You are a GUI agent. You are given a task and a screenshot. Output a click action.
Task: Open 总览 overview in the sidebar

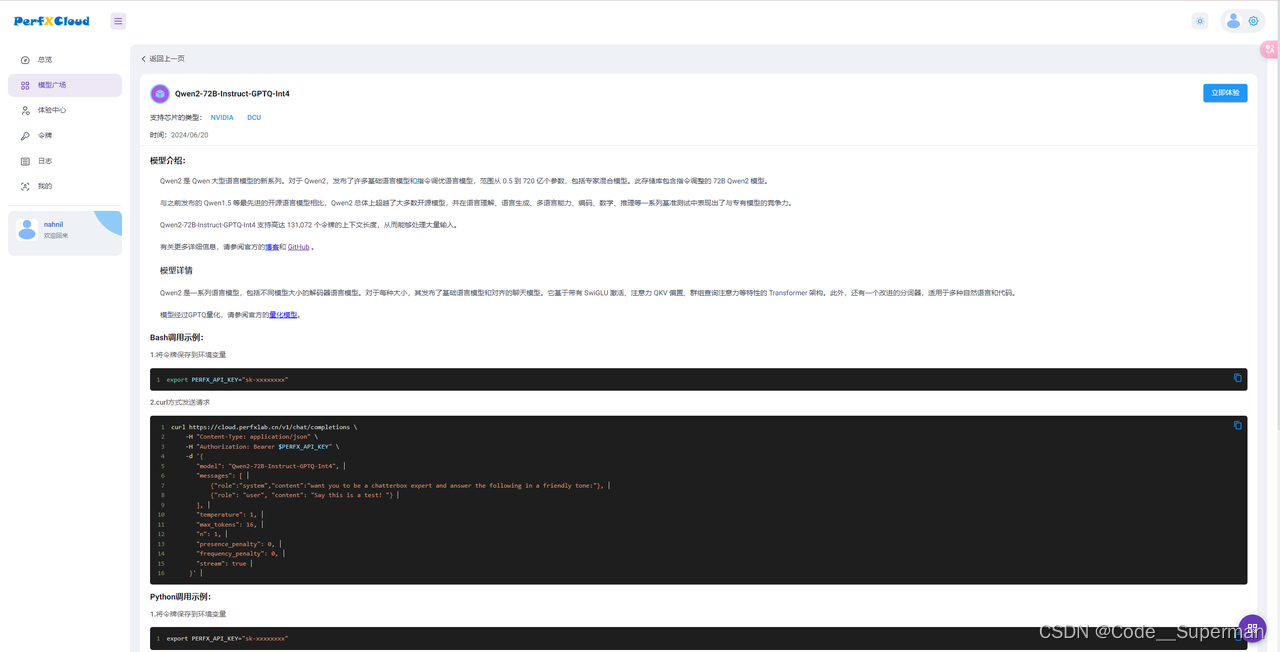65,60
